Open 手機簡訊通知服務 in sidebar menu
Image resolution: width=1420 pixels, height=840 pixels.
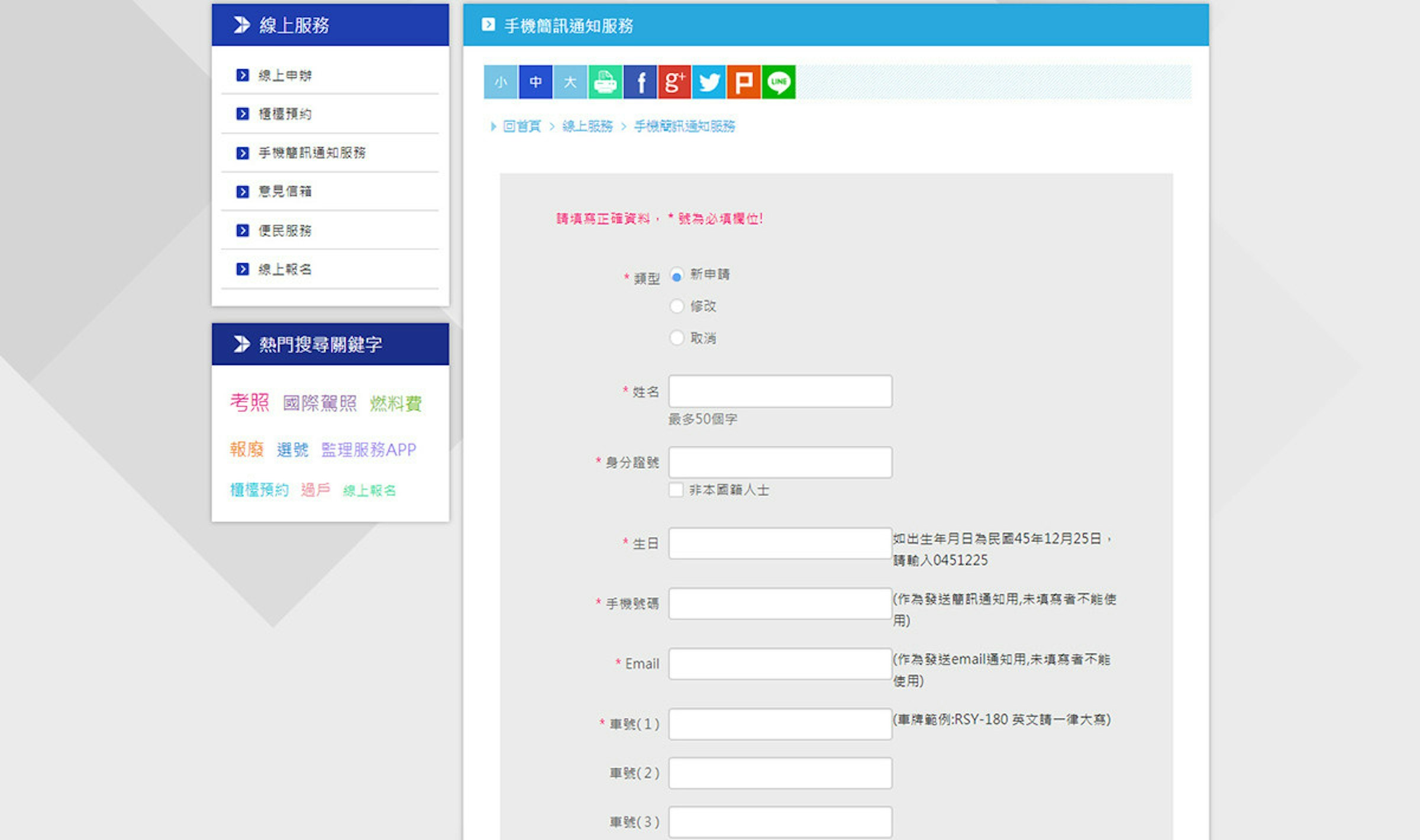click(x=312, y=153)
